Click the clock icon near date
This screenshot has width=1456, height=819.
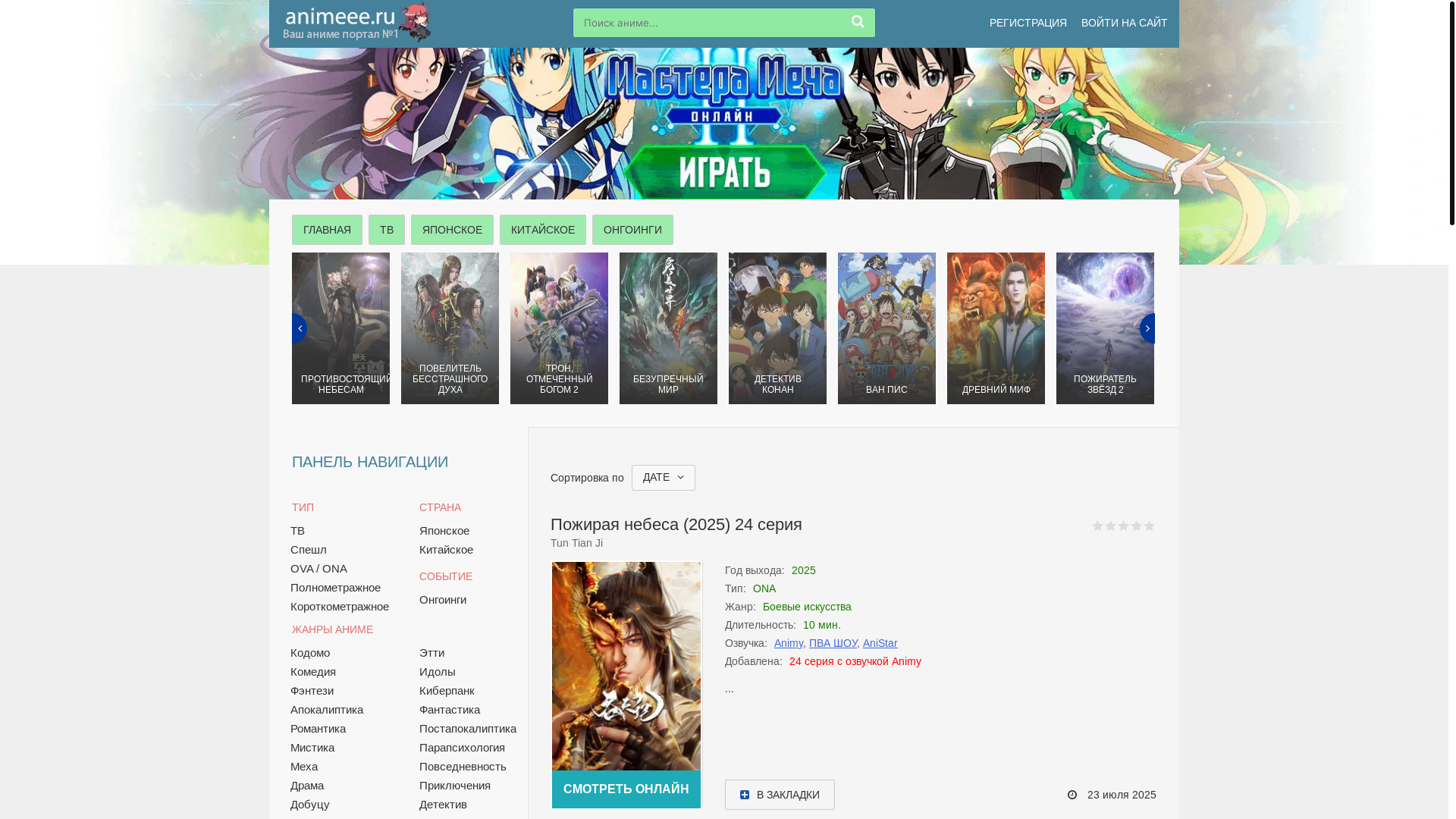tap(1072, 795)
